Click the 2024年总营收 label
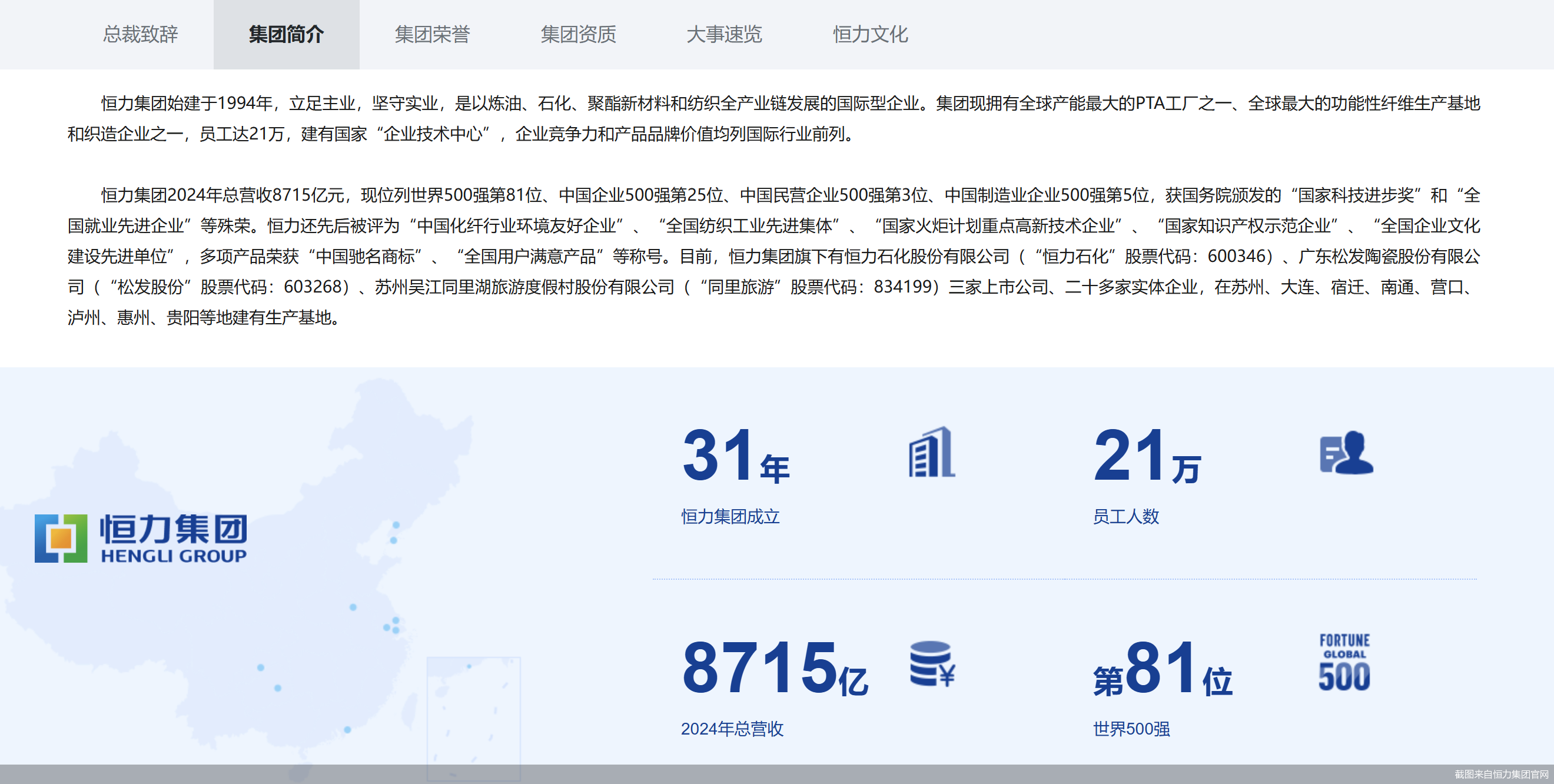Screen dimensions: 1554x784 click(x=732, y=729)
